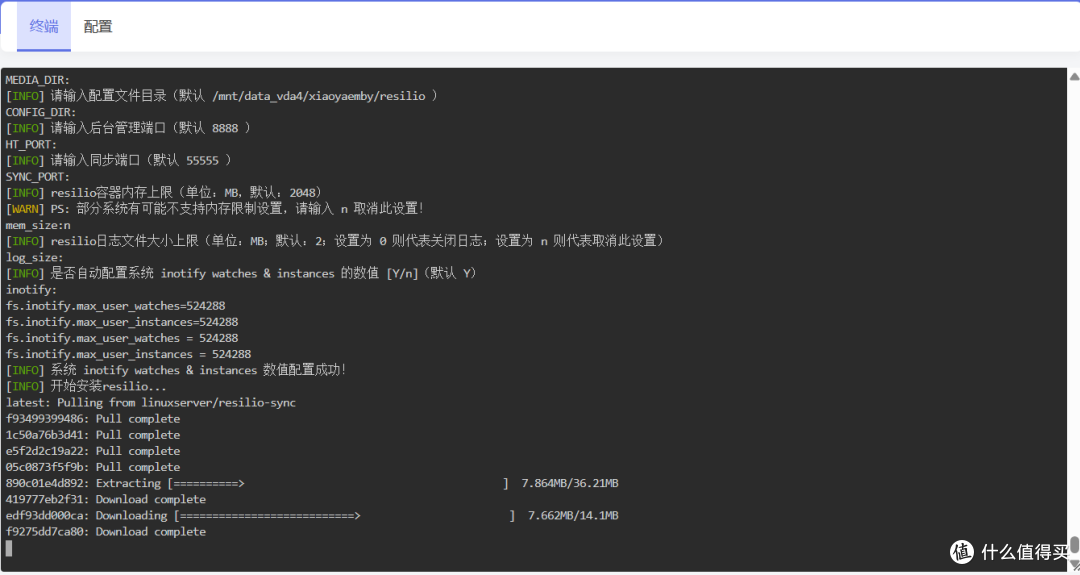The image size is (1080, 575).
Task: Click fs.inotify.max_user_instances=524288 line
Action: (x=122, y=322)
